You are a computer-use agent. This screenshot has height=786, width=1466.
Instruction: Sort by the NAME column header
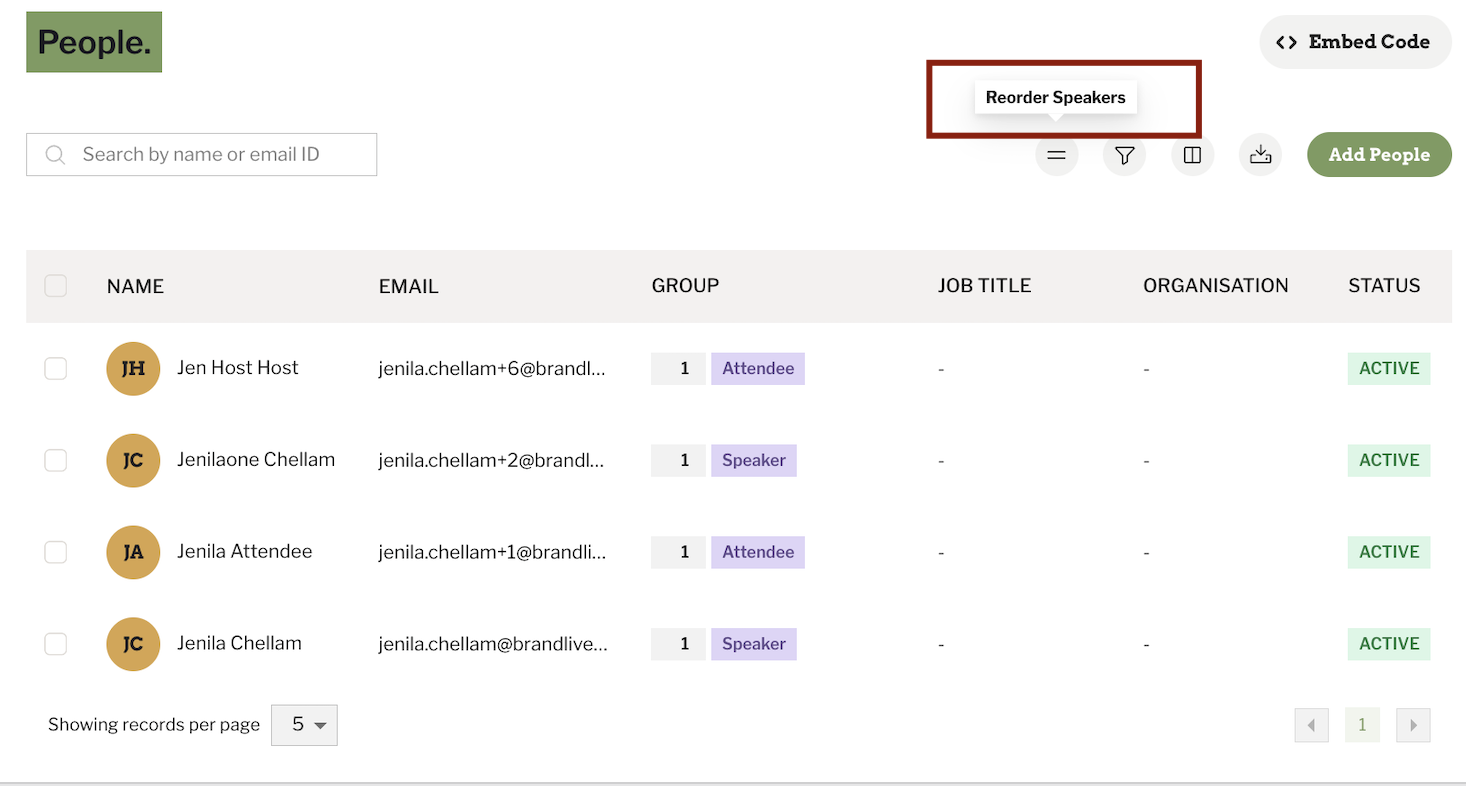(x=135, y=286)
